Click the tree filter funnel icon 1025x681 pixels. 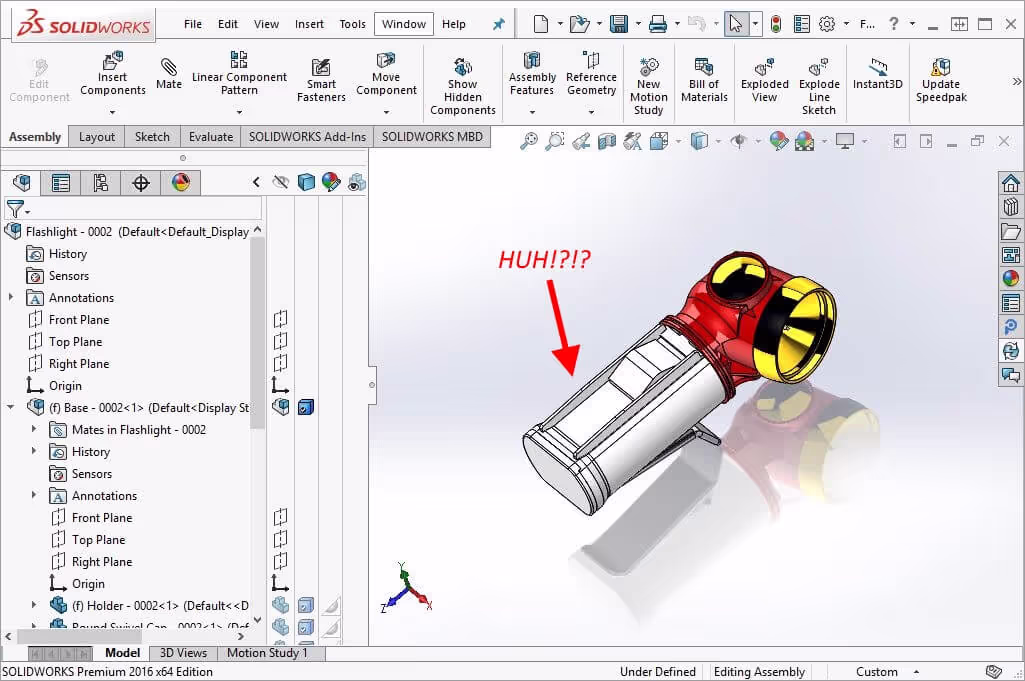tap(16, 209)
